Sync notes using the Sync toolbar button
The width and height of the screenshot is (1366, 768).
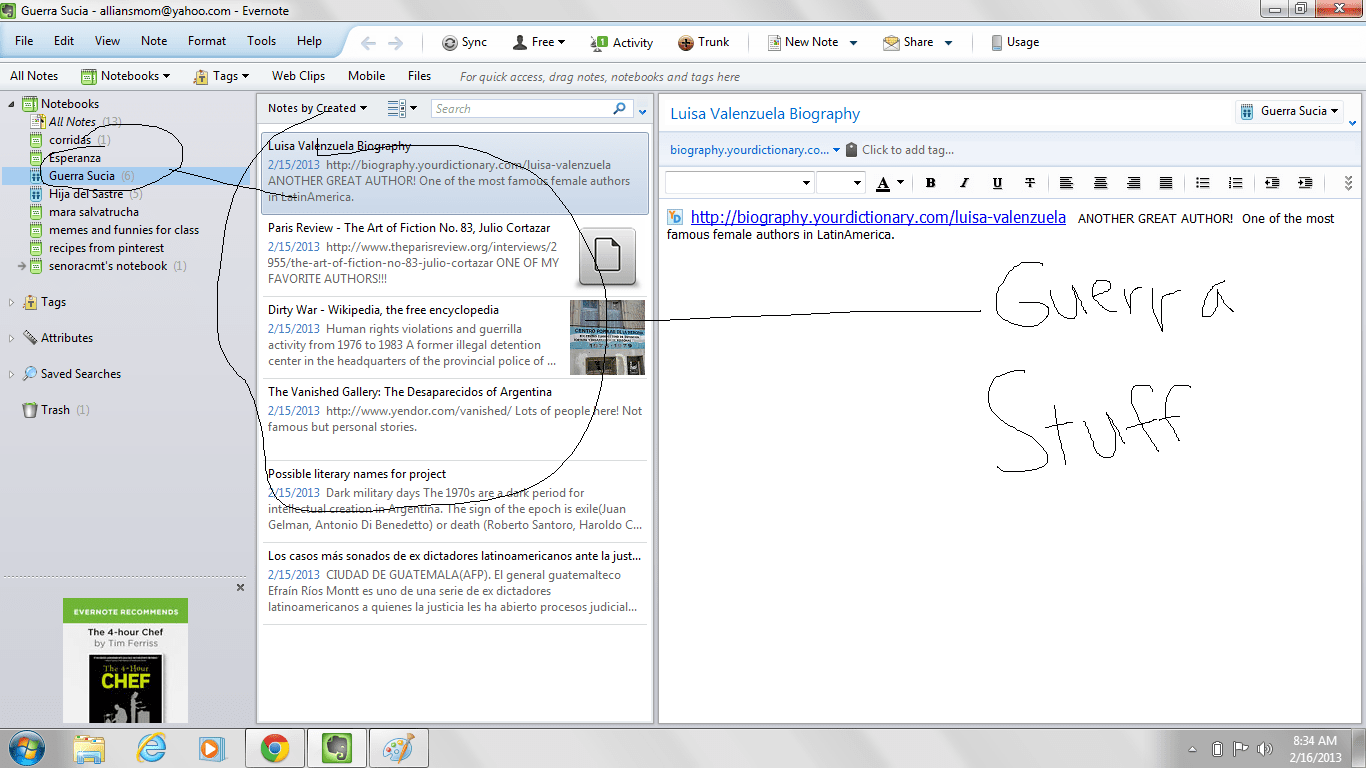point(465,42)
